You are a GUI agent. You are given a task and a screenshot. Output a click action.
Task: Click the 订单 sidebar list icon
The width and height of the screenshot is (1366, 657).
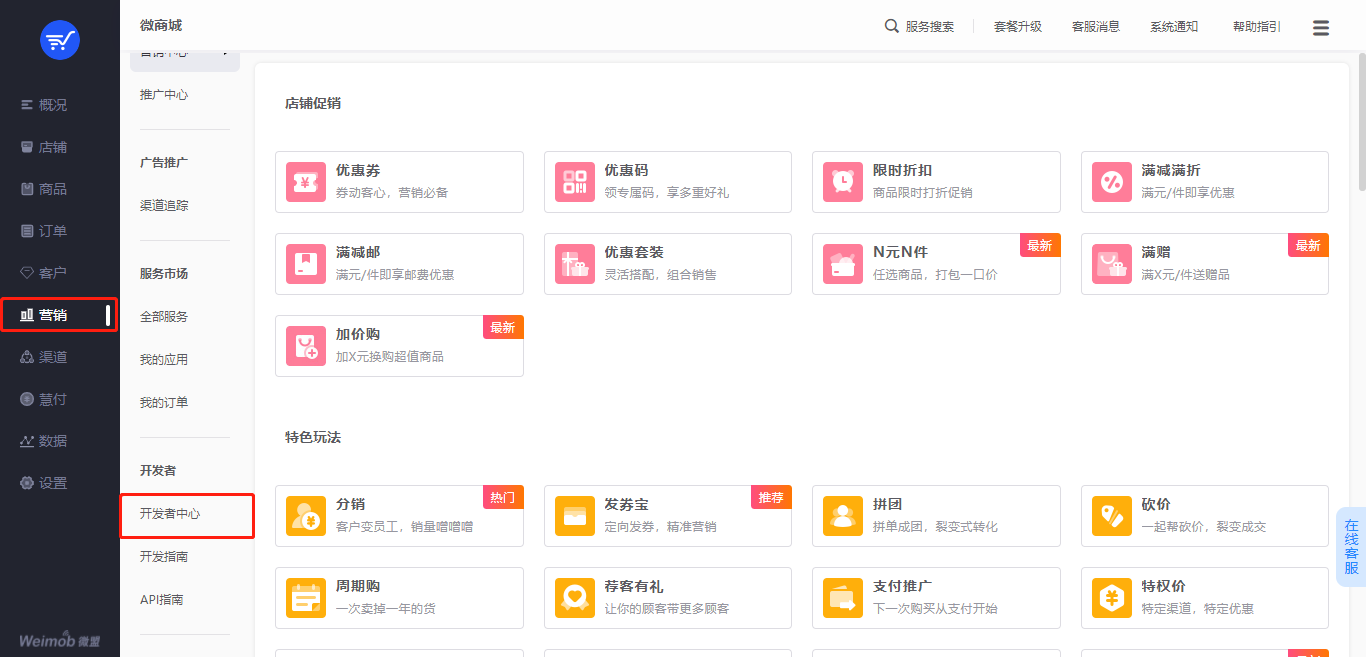click(x=27, y=231)
